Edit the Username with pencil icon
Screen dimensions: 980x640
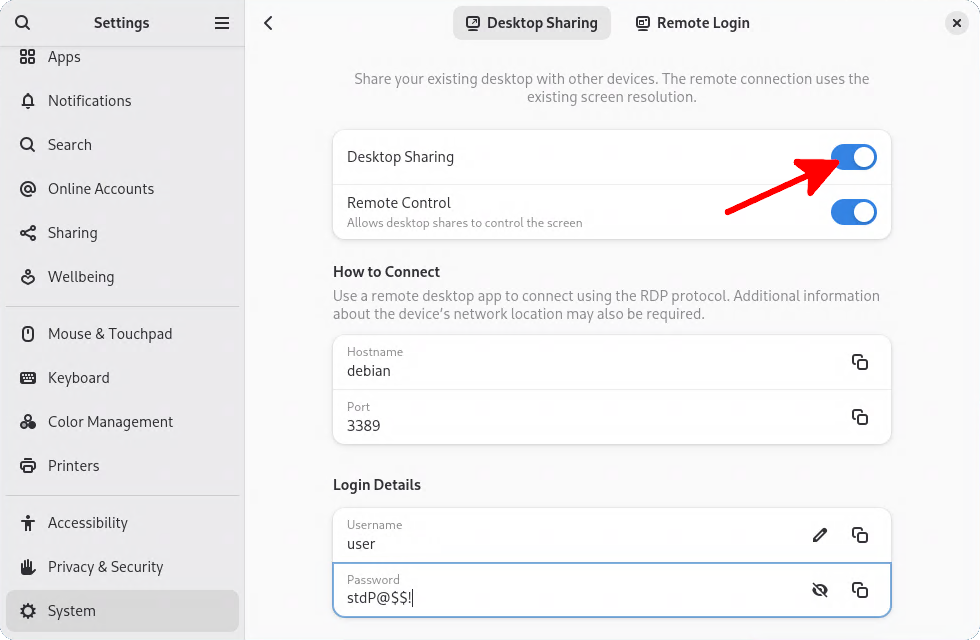[x=820, y=535]
